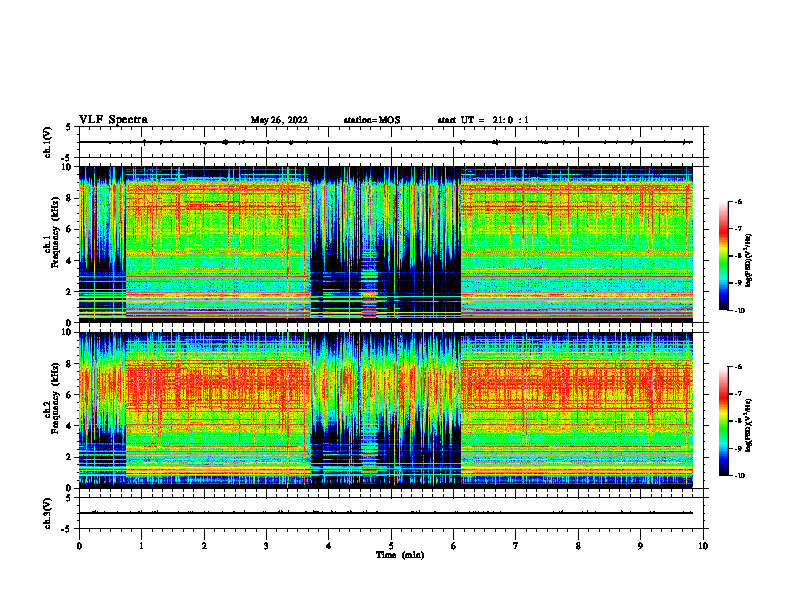Select the "start UT = 21:0 :1" header text
This screenshot has height=612, width=792.
[483, 120]
